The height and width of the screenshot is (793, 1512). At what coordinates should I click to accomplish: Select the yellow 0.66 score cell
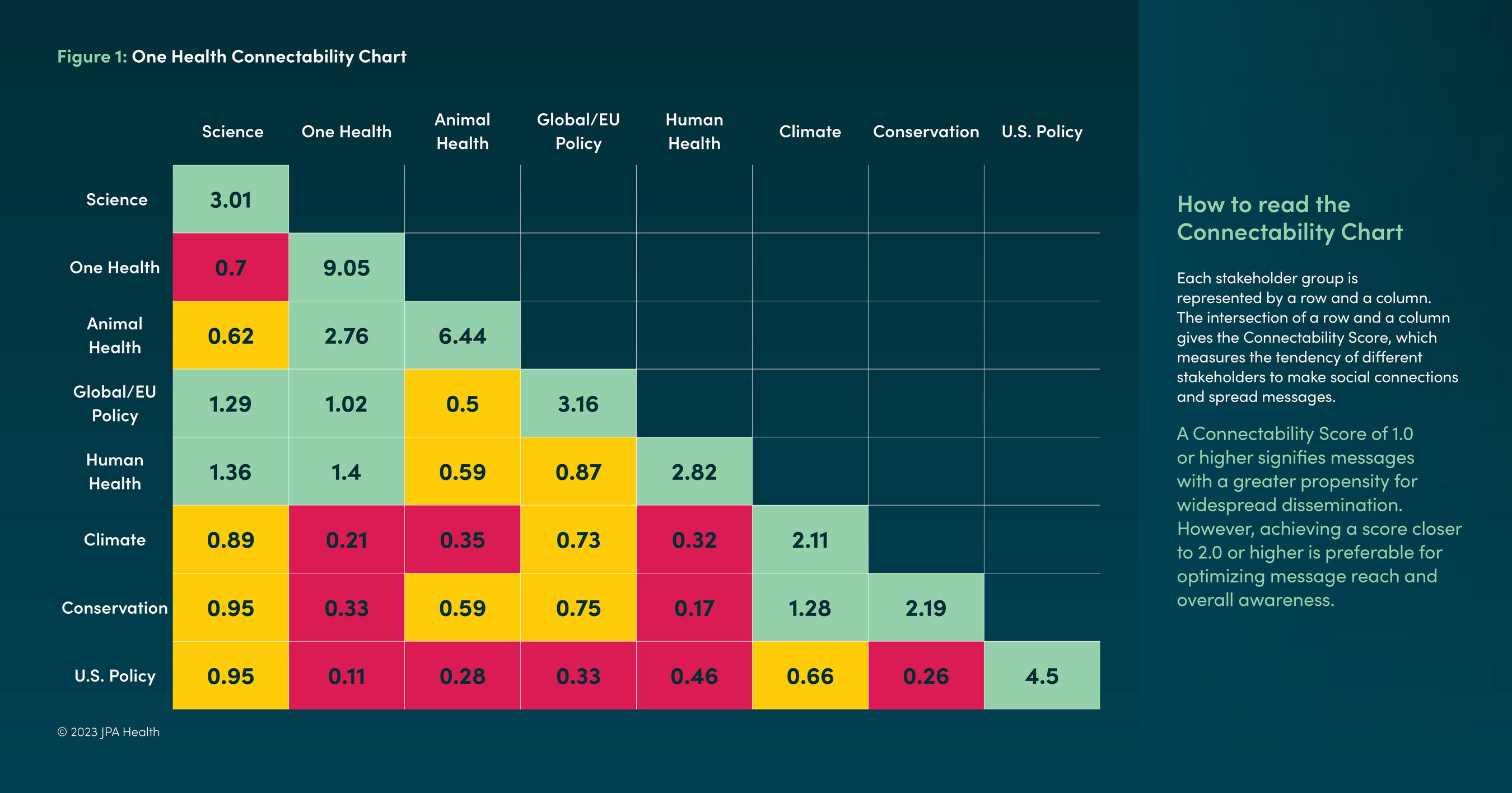(x=810, y=675)
